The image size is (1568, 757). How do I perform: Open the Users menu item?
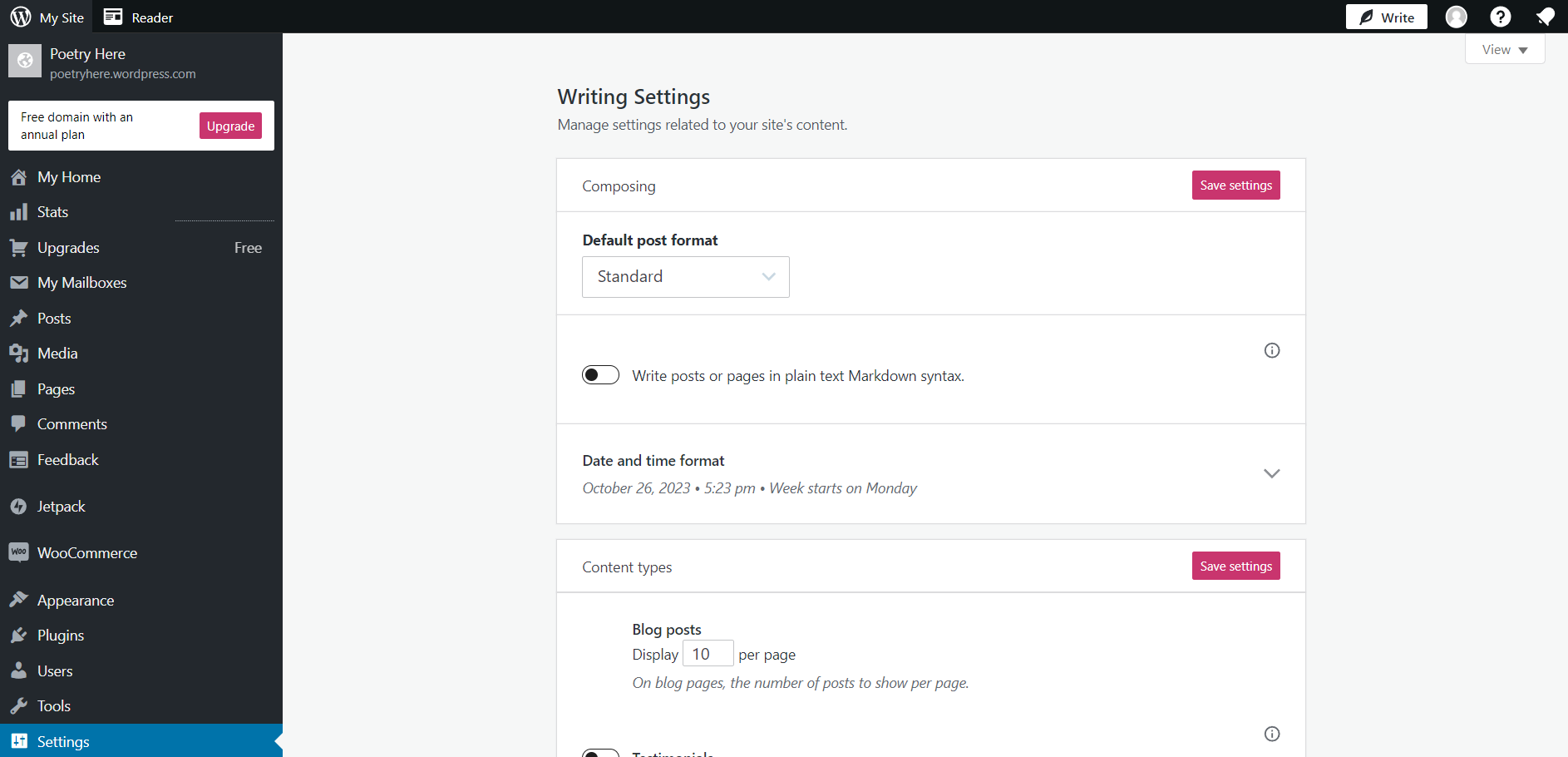pyautogui.click(x=141, y=670)
